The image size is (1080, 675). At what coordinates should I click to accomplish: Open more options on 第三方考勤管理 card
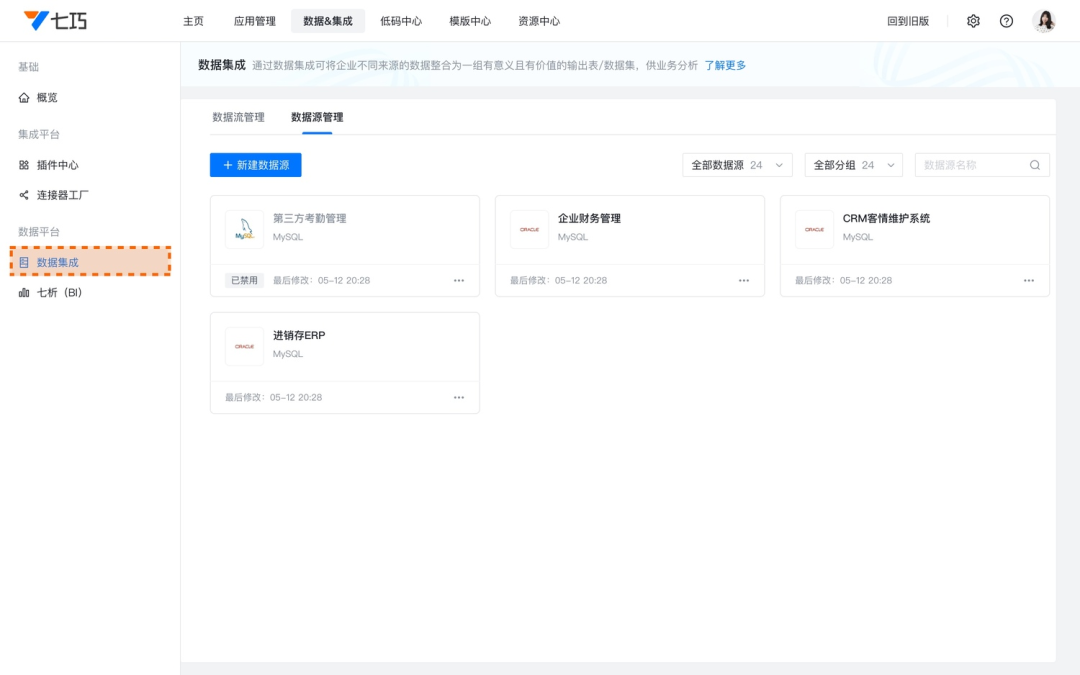(x=459, y=281)
